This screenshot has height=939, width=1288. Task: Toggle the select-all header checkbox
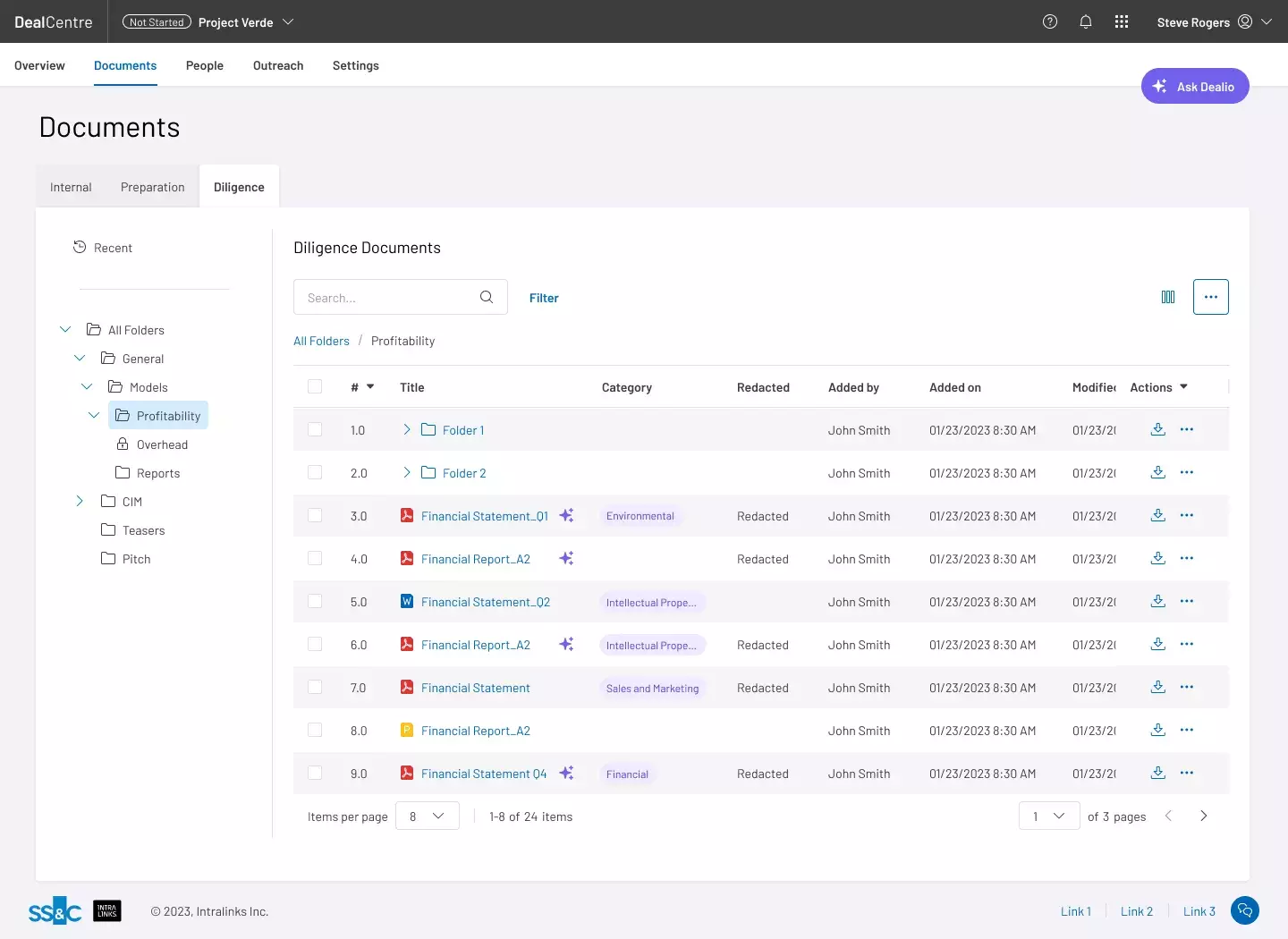315,386
